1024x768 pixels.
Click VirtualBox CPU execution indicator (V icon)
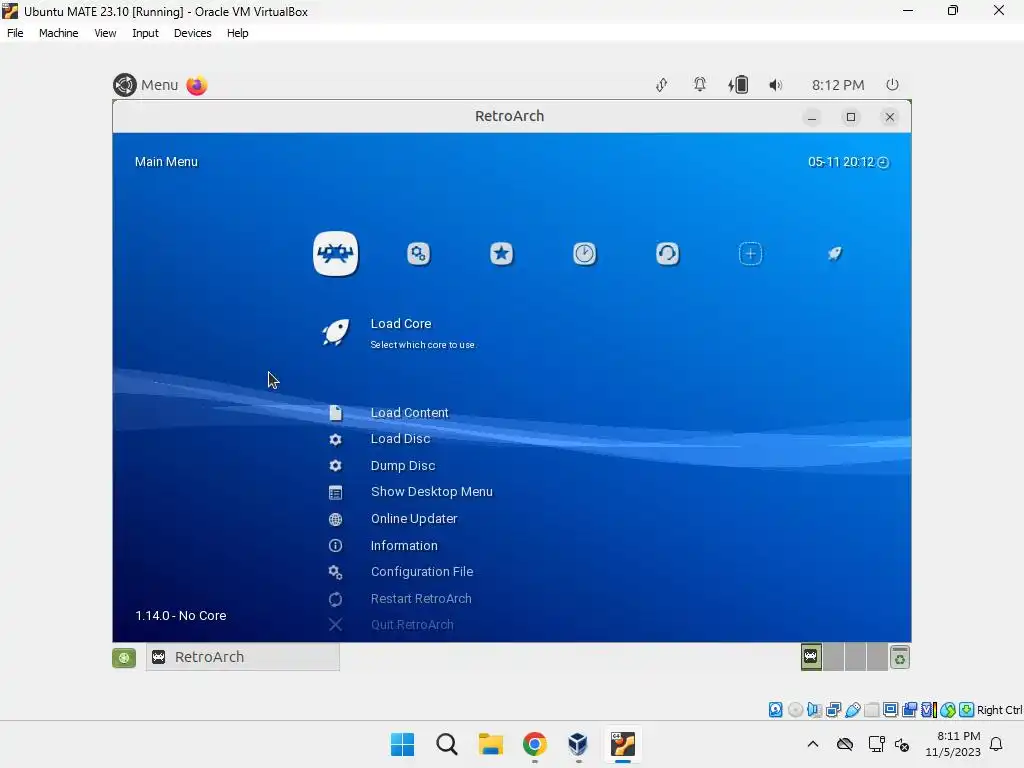click(x=929, y=710)
